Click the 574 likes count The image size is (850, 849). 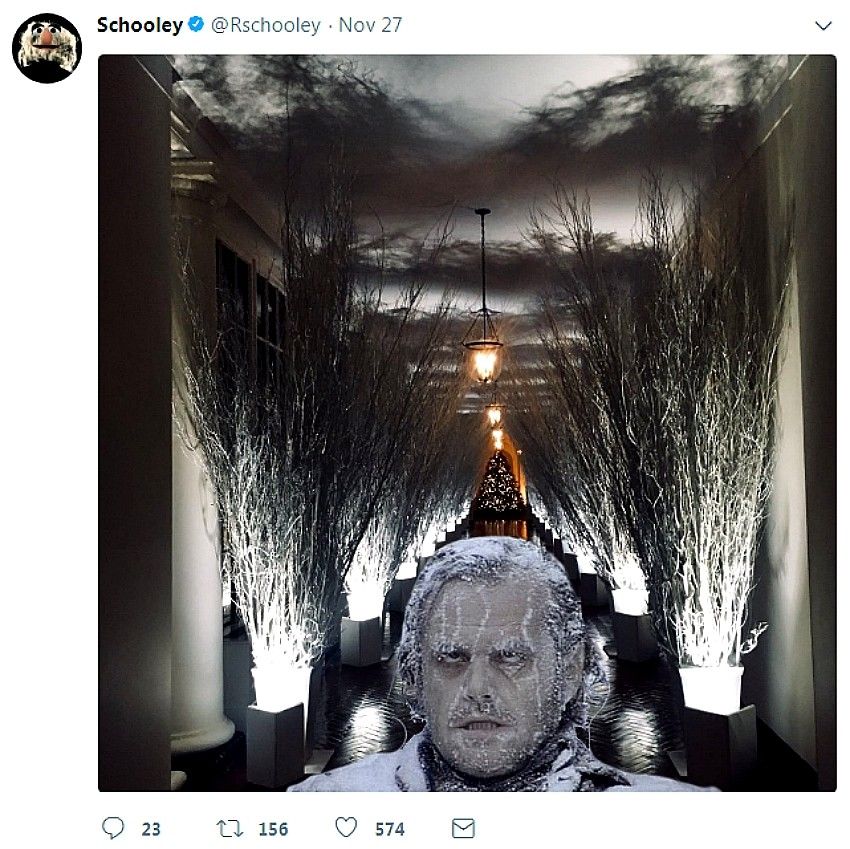click(390, 829)
